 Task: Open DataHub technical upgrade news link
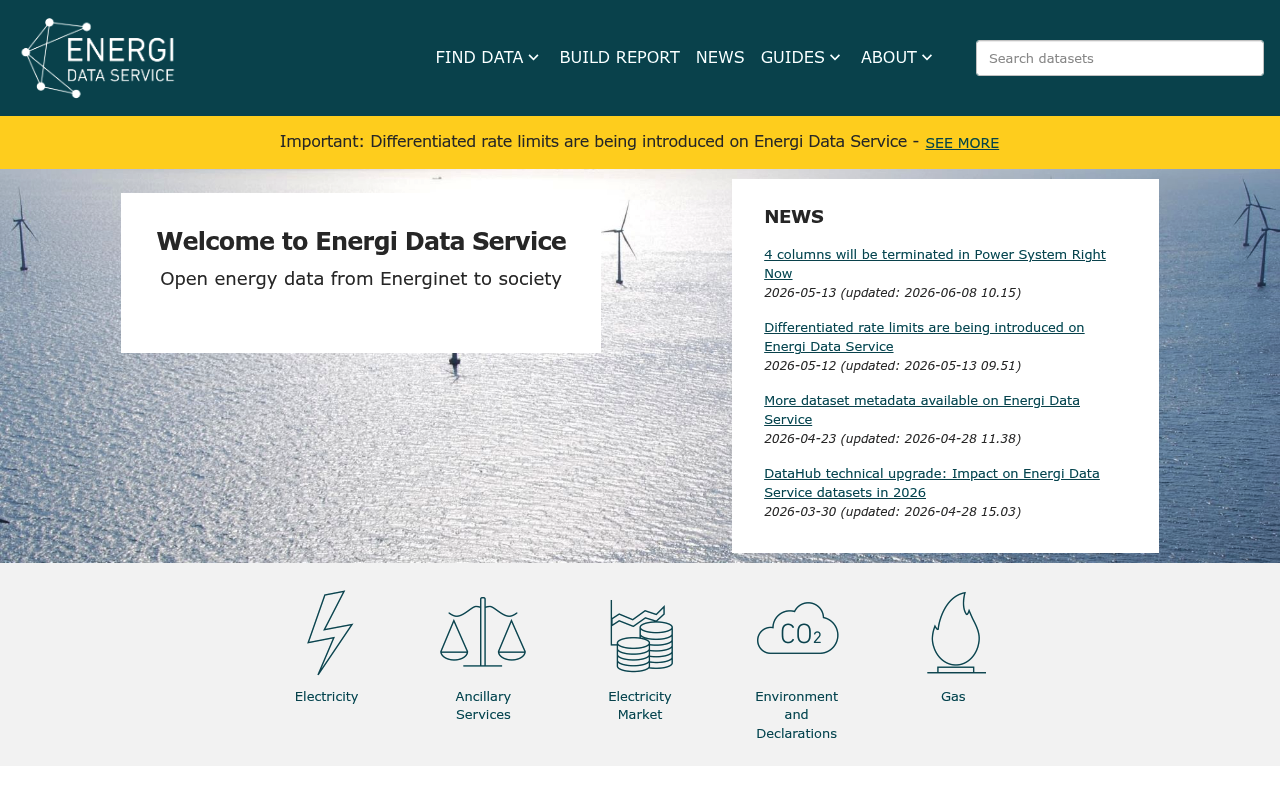pyautogui.click(x=932, y=483)
